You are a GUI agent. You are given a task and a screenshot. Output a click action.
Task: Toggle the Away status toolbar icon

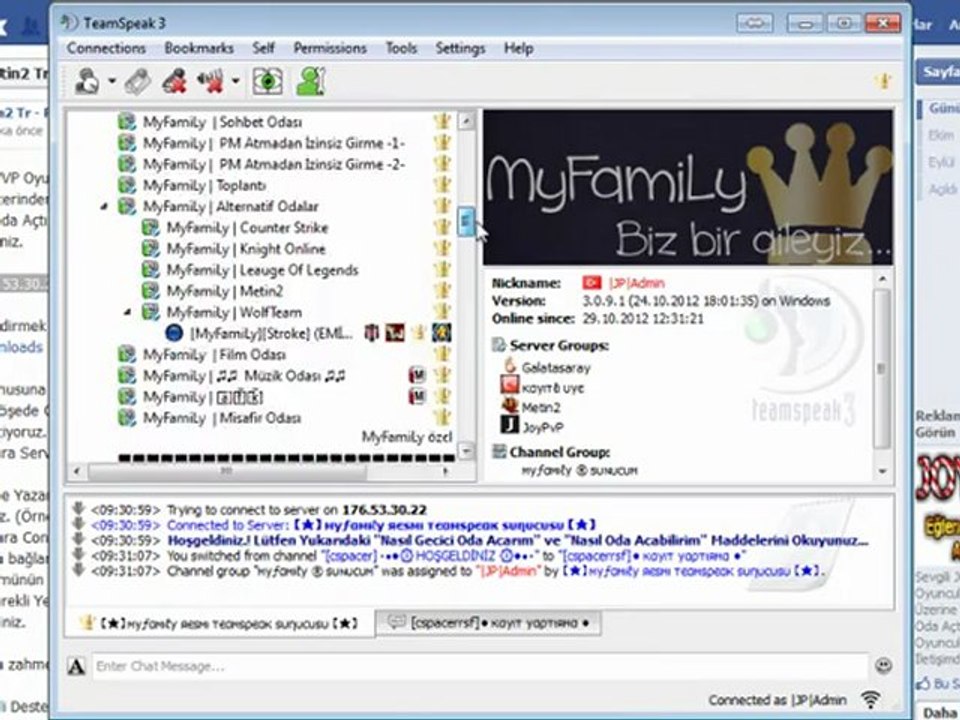268,81
